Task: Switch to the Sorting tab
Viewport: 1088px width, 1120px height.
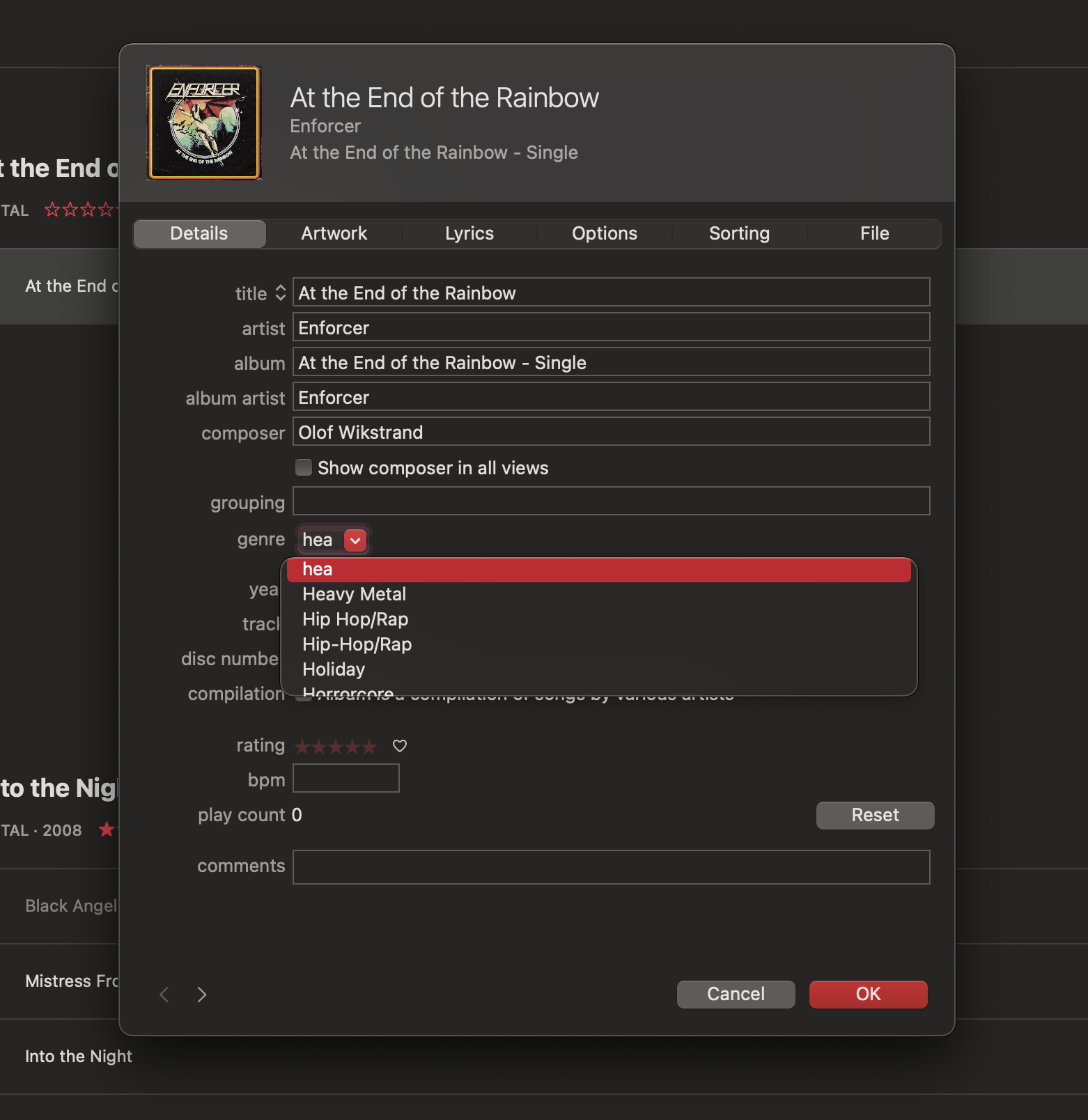Action: [739, 233]
